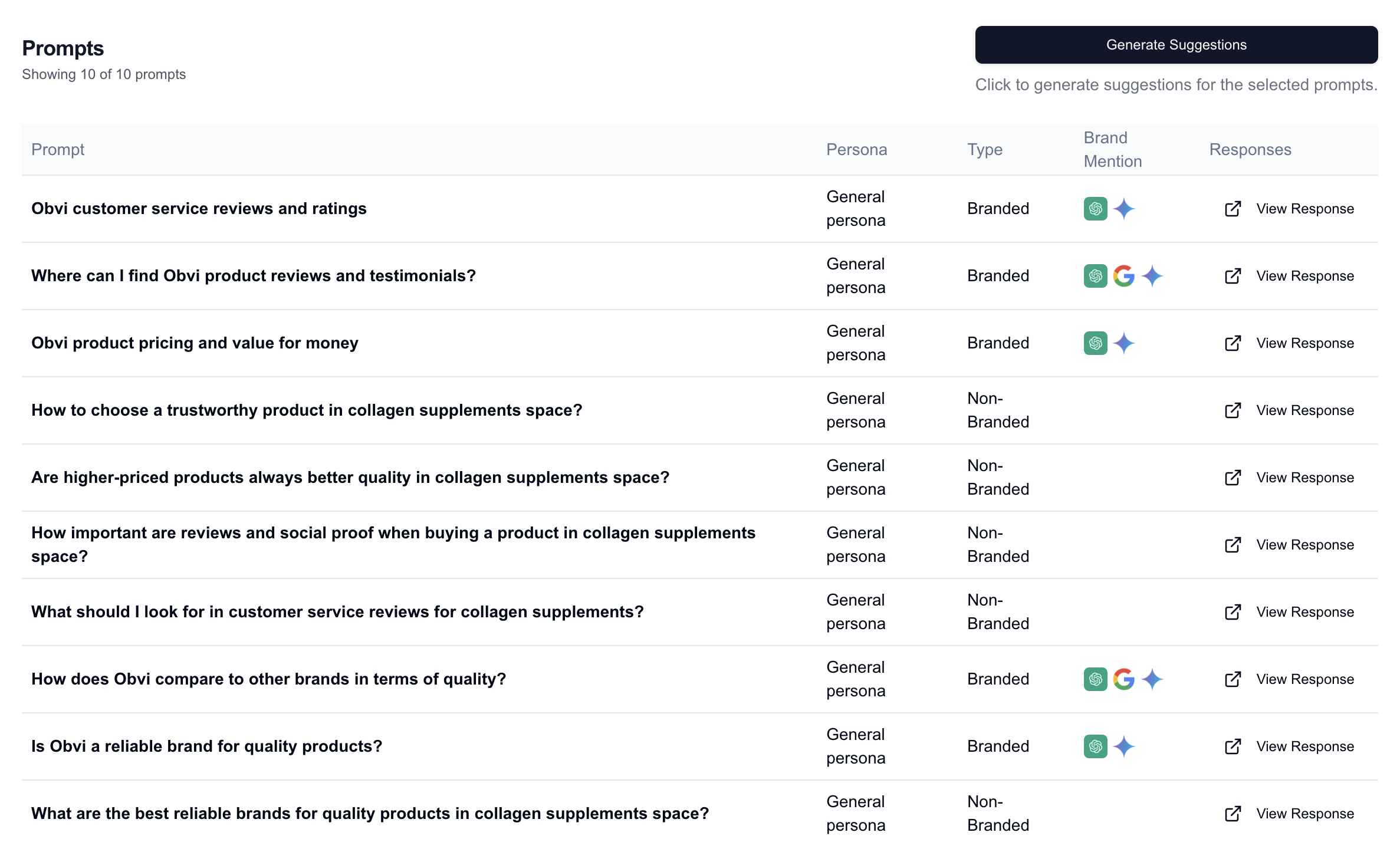
Task: Click 'General persona' in 'Obvi product pricing' row
Action: (856, 343)
